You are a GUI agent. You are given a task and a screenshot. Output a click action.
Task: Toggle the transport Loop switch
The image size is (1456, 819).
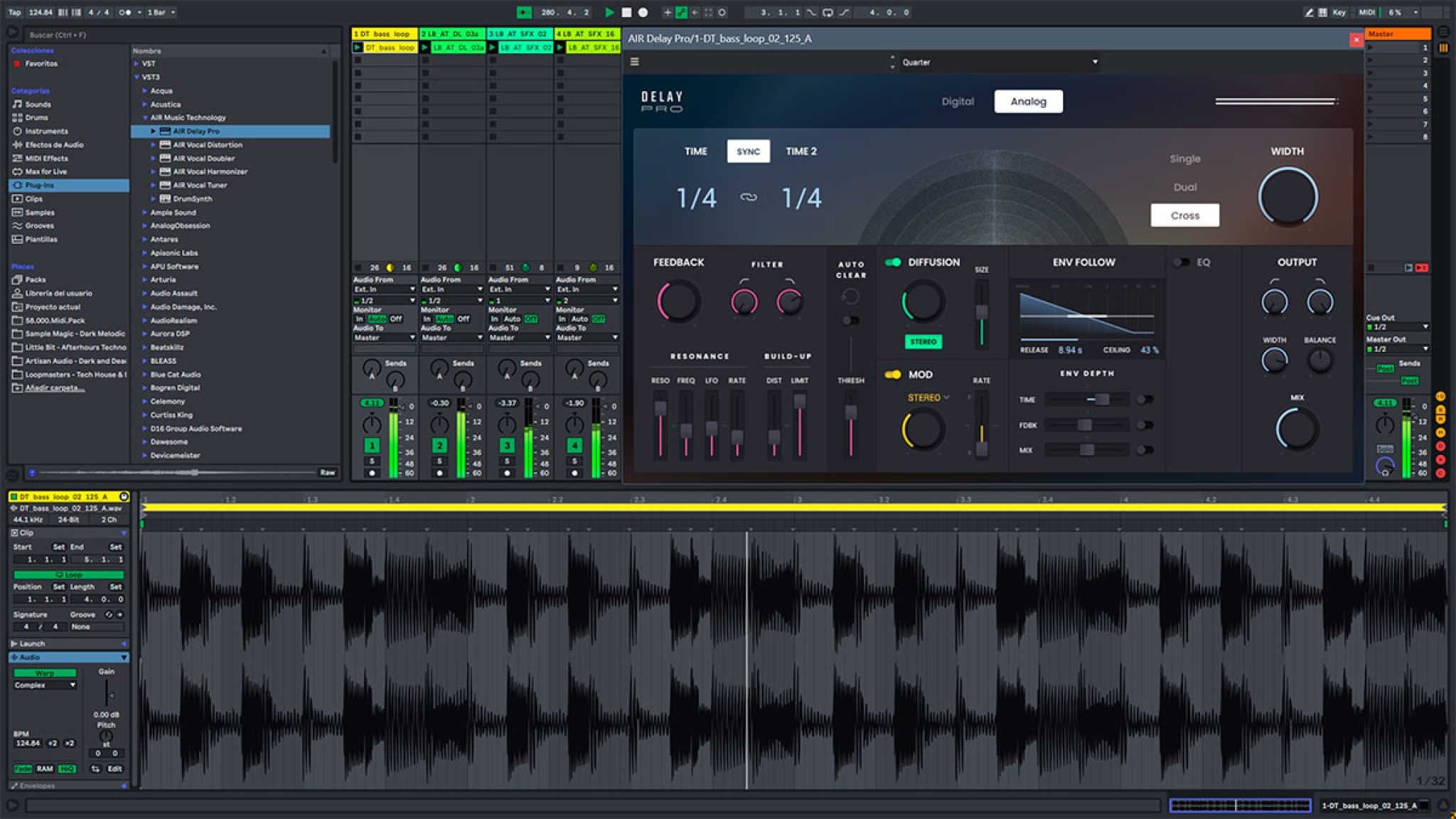(828, 12)
